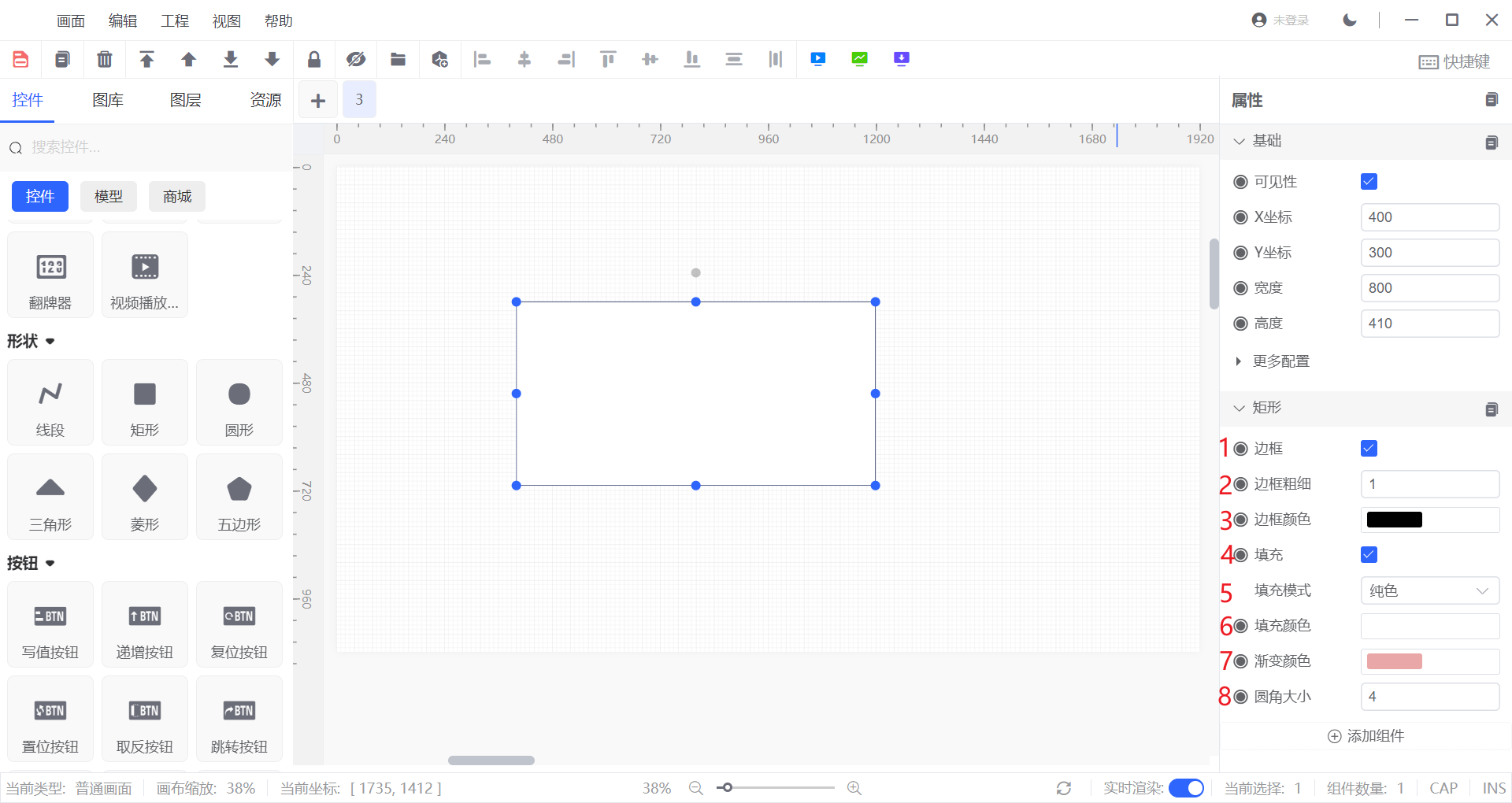Turn off the 实时渲染 switch
Image resolution: width=1512 pixels, height=803 pixels.
[1186, 788]
